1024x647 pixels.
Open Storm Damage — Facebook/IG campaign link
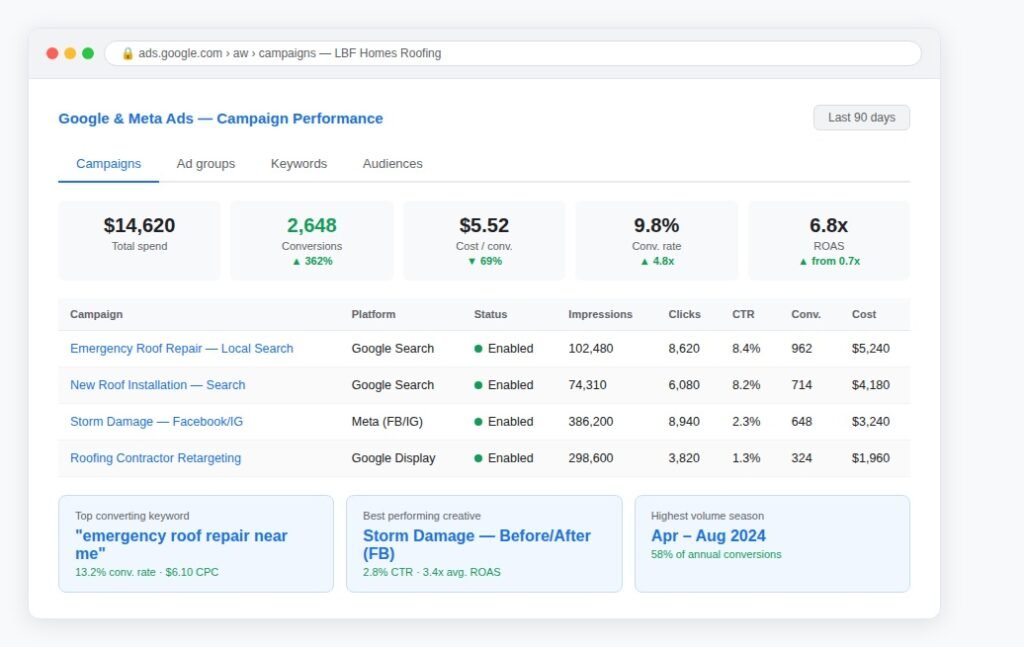coord(156,422)
